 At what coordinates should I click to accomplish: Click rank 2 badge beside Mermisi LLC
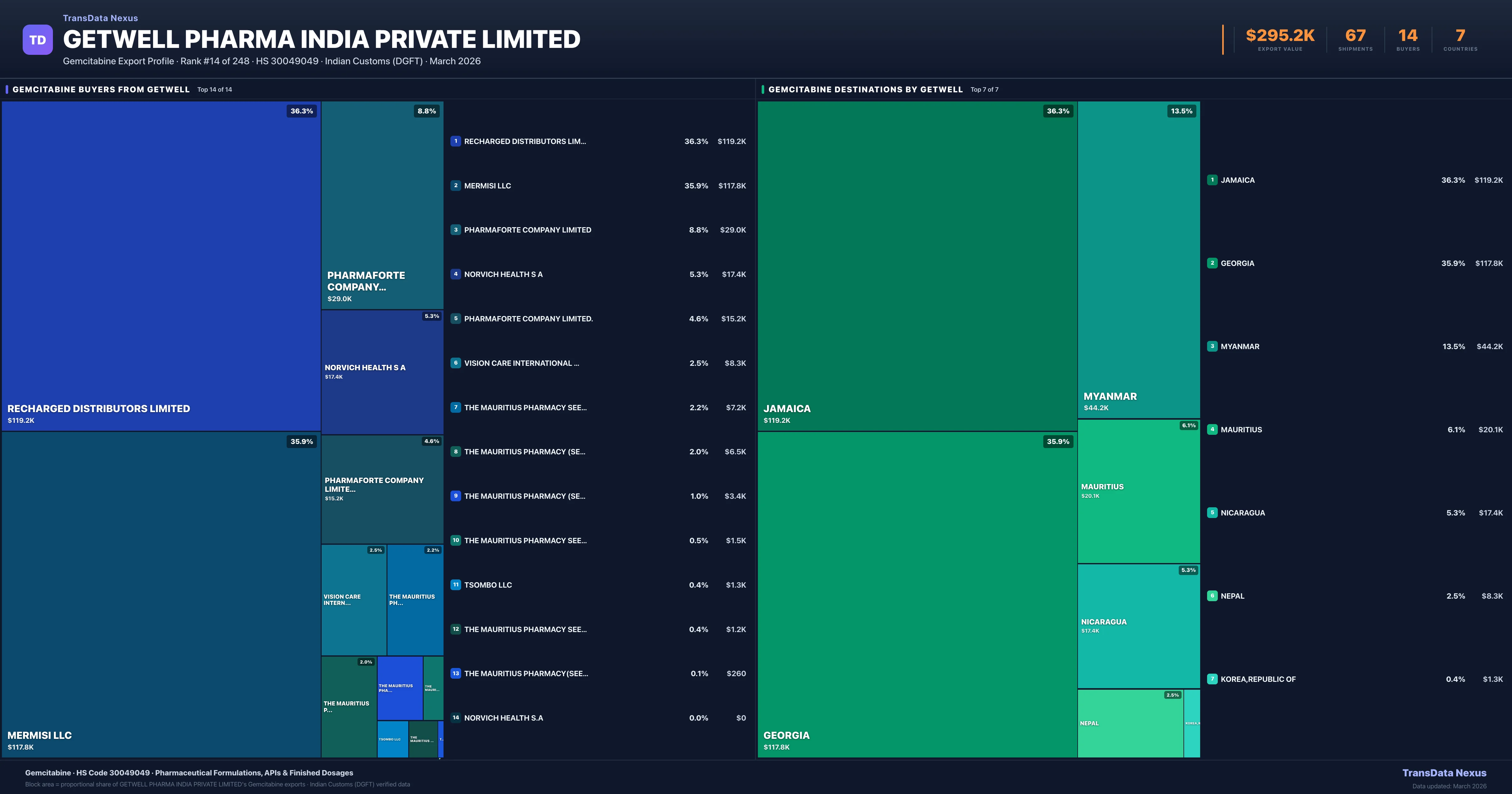pos(455,186)
